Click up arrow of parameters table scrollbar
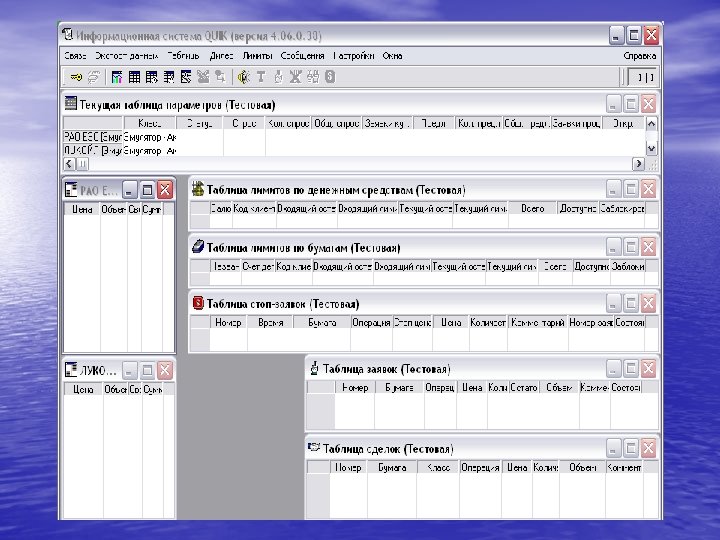Image resolution: width=720 pixels, height=540 pixels. point(651,124)
